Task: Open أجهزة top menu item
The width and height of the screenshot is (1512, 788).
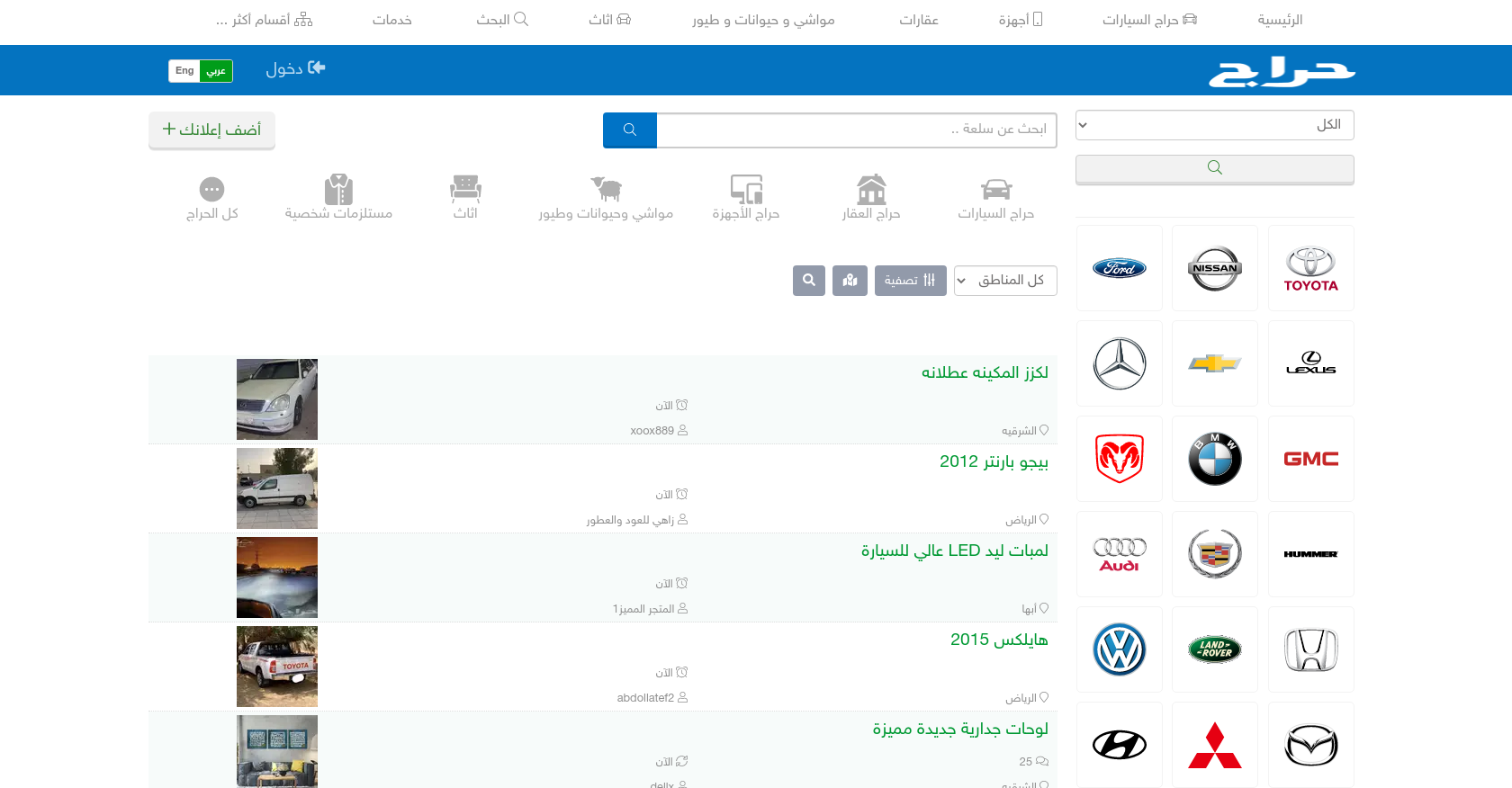Action: click(x=1020, y=20)
